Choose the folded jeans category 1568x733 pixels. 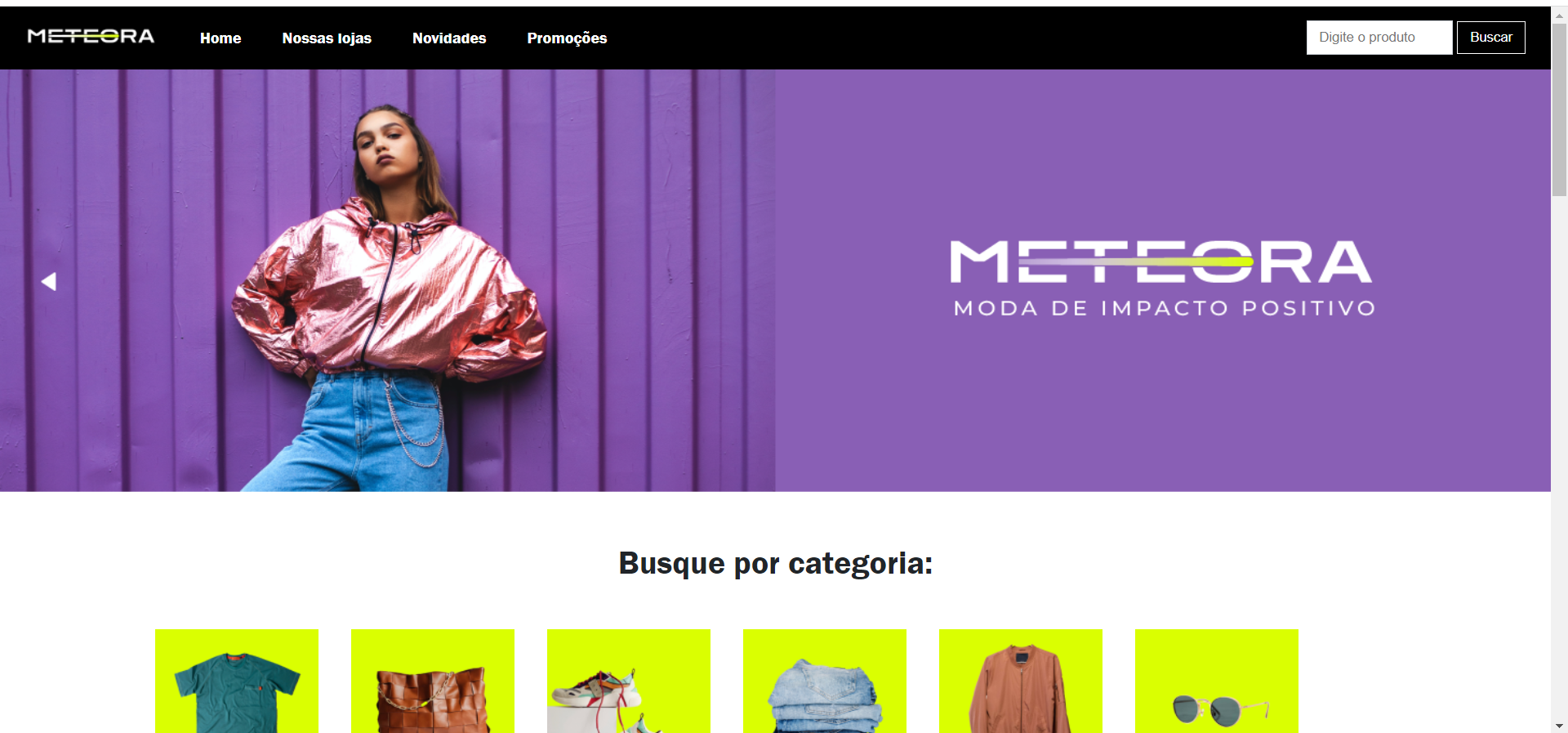825,681
